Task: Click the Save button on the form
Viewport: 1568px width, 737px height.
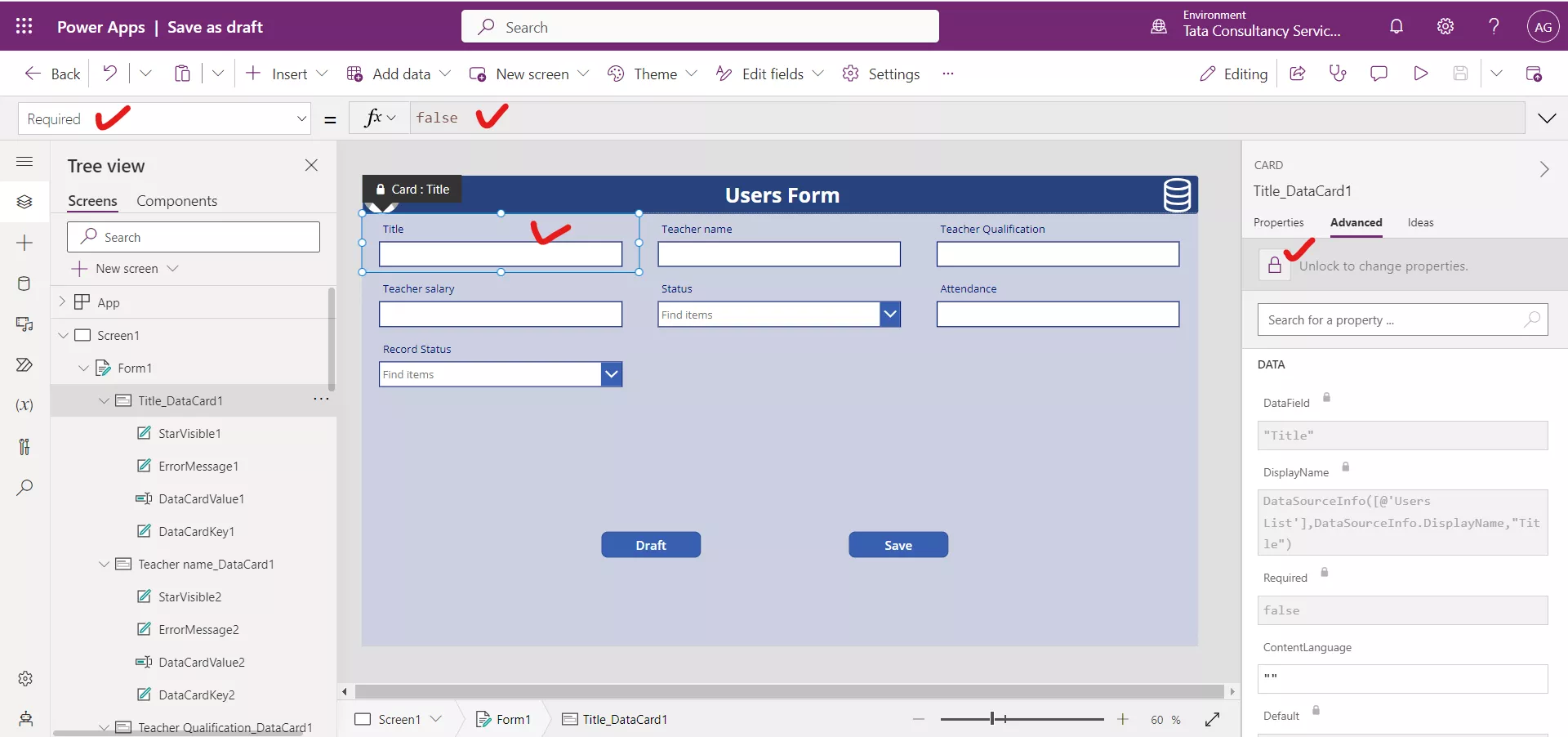Action: 898,544
